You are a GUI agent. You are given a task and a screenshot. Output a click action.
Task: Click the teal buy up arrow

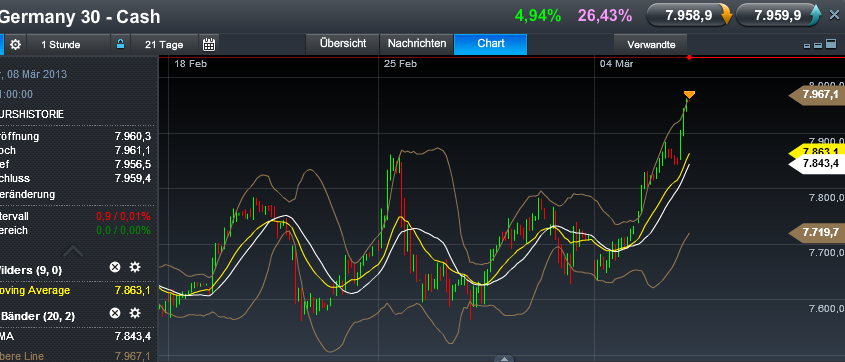[815, 16]
